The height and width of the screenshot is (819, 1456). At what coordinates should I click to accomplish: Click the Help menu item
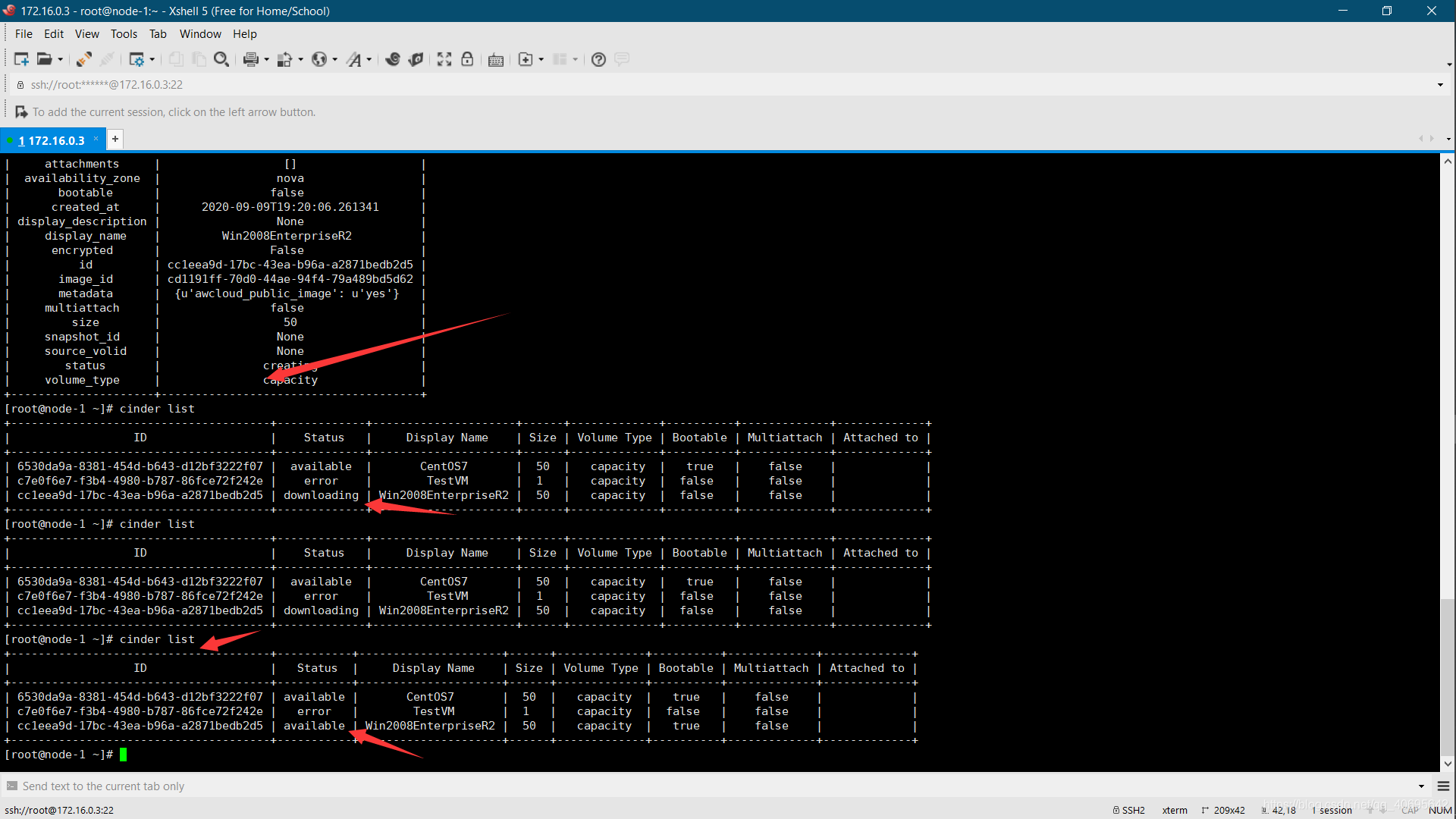click(245, 33)
